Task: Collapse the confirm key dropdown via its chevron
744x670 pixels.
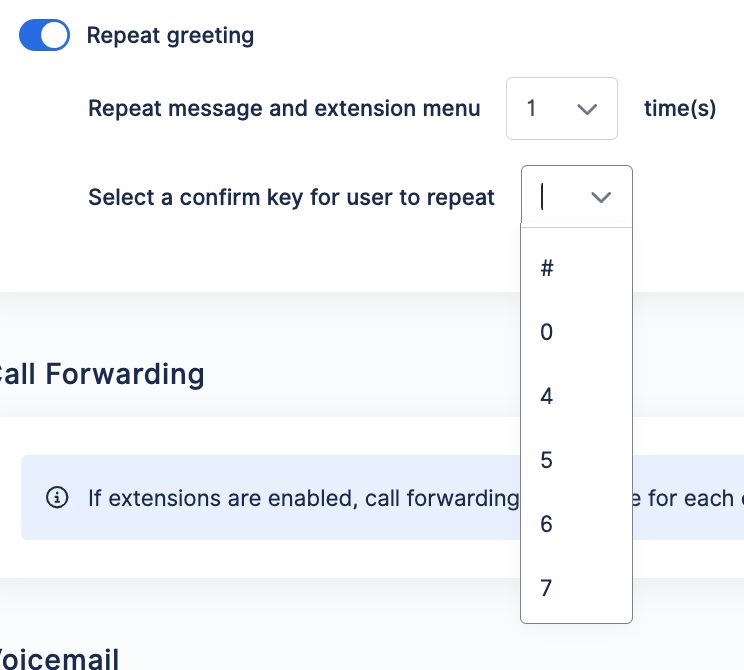Action: 601,197
